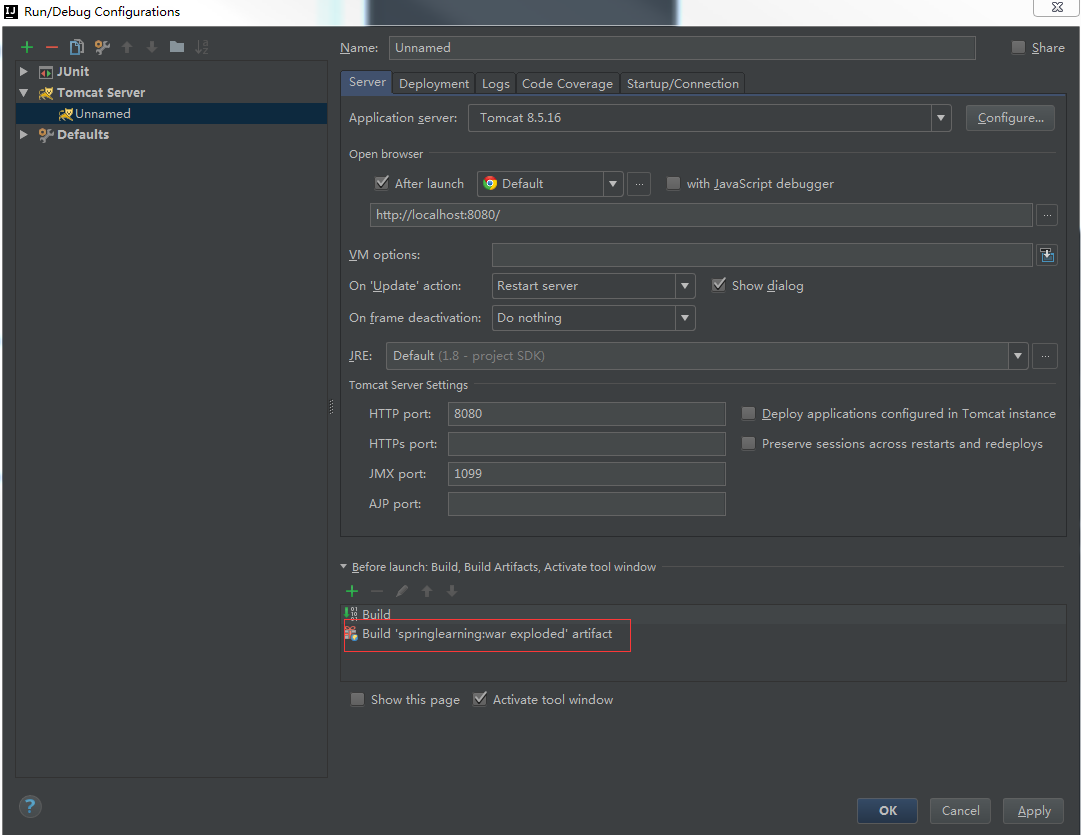The width and height of the screenshot is (1081, 835).
Task: Click the blue question mark help icon
Action: [30, 806]
